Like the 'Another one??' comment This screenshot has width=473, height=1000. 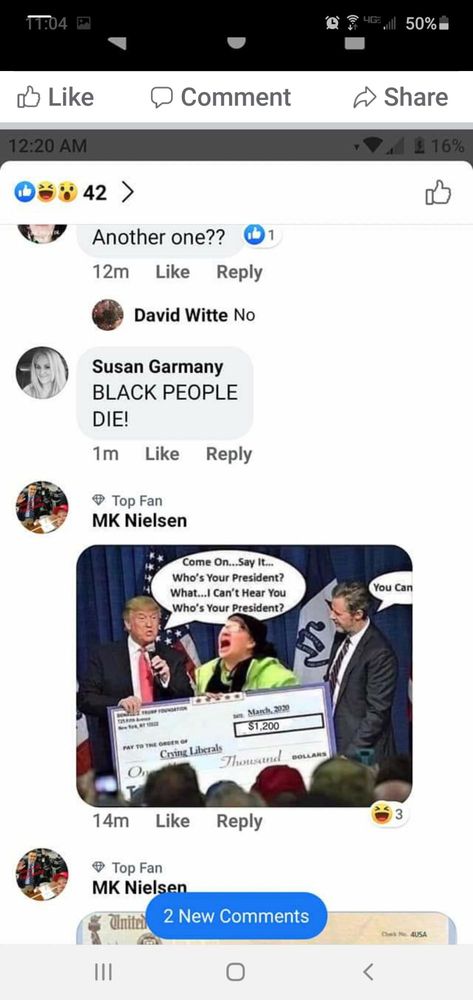click(x=172, y=272)
